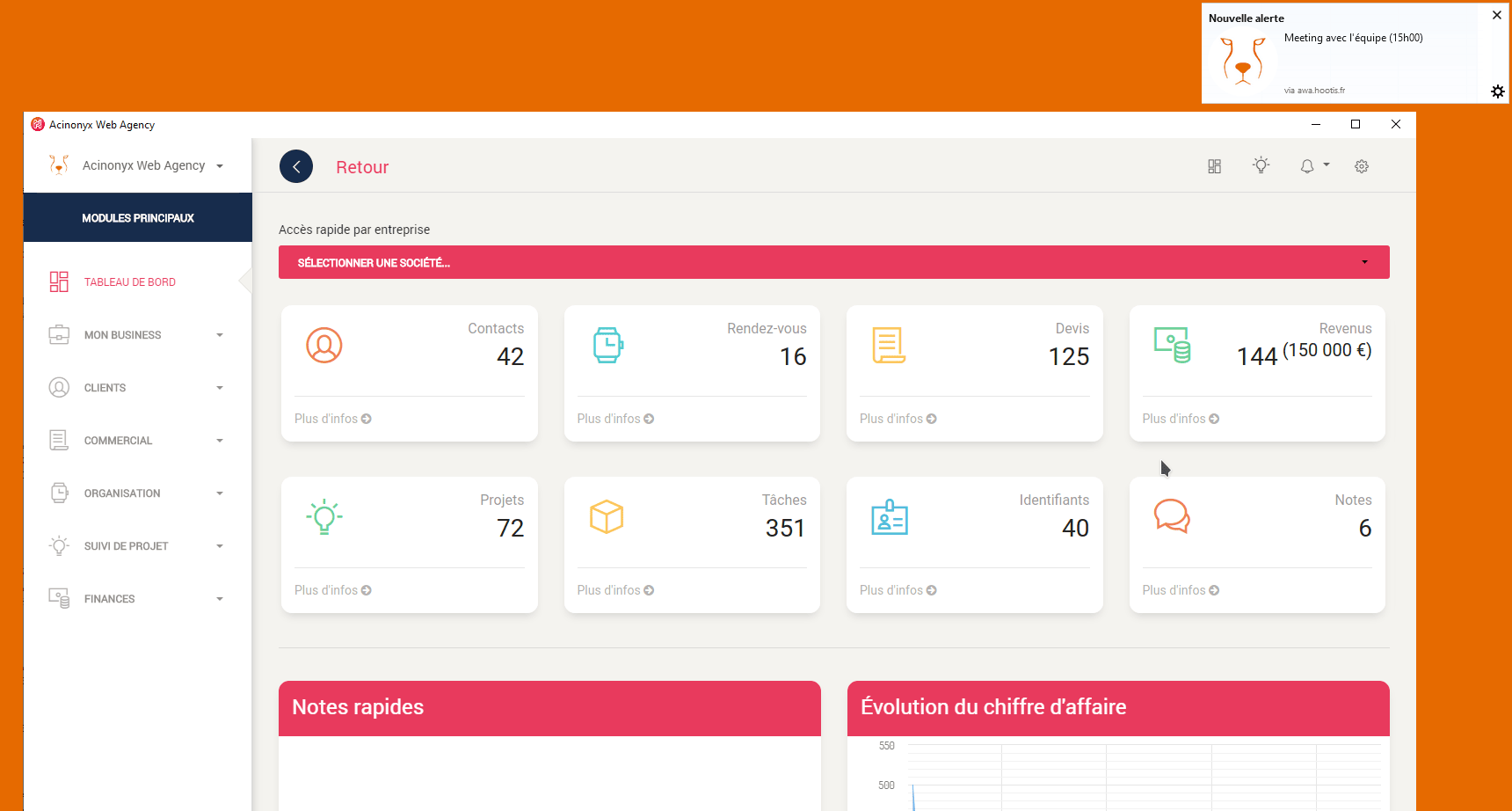Click the back arrow circle button
1512x811 pixels.
tap(296, 166)
